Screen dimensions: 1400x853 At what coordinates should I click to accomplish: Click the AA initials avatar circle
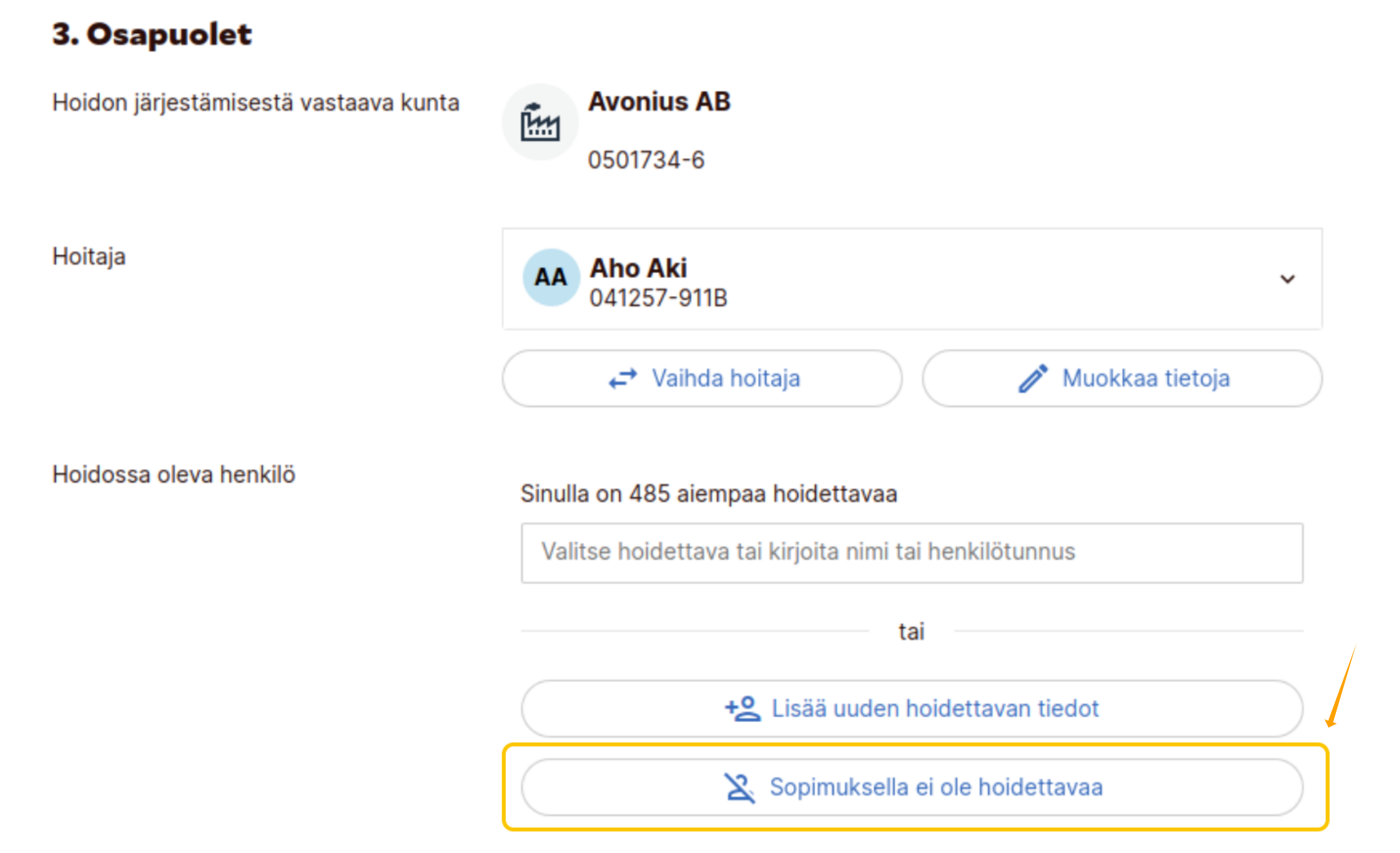[x=551, y=277]
